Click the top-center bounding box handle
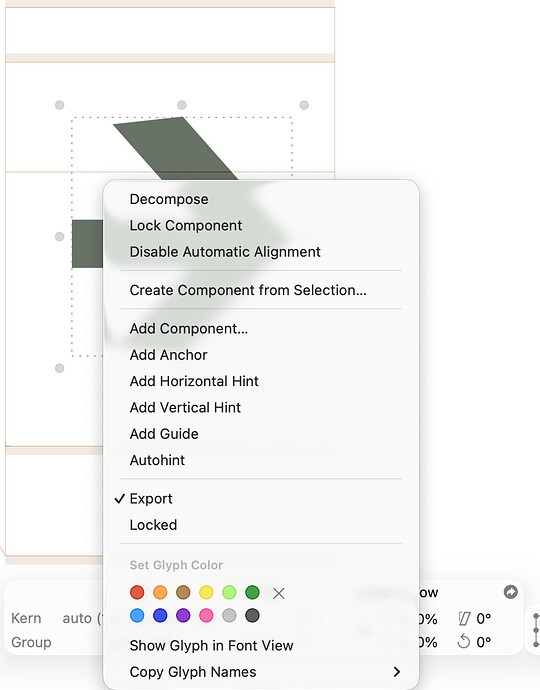Viewport: 540px width, 690px height. tap(182, 105)
